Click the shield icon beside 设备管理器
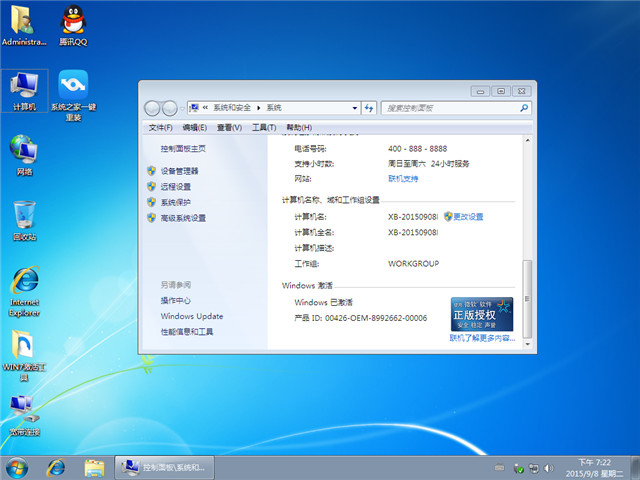Screen dimensions: 640x480 coord(151,171)
